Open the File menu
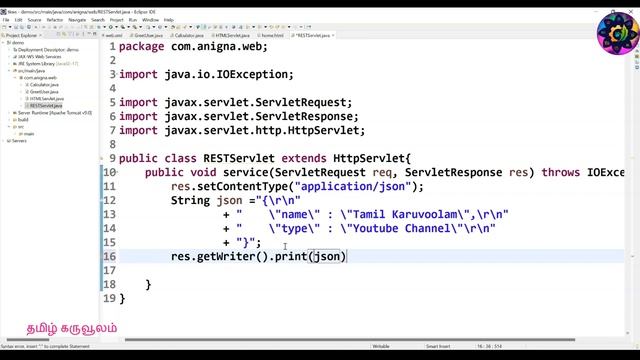This screenshot has width=640, height=360. 6,20
